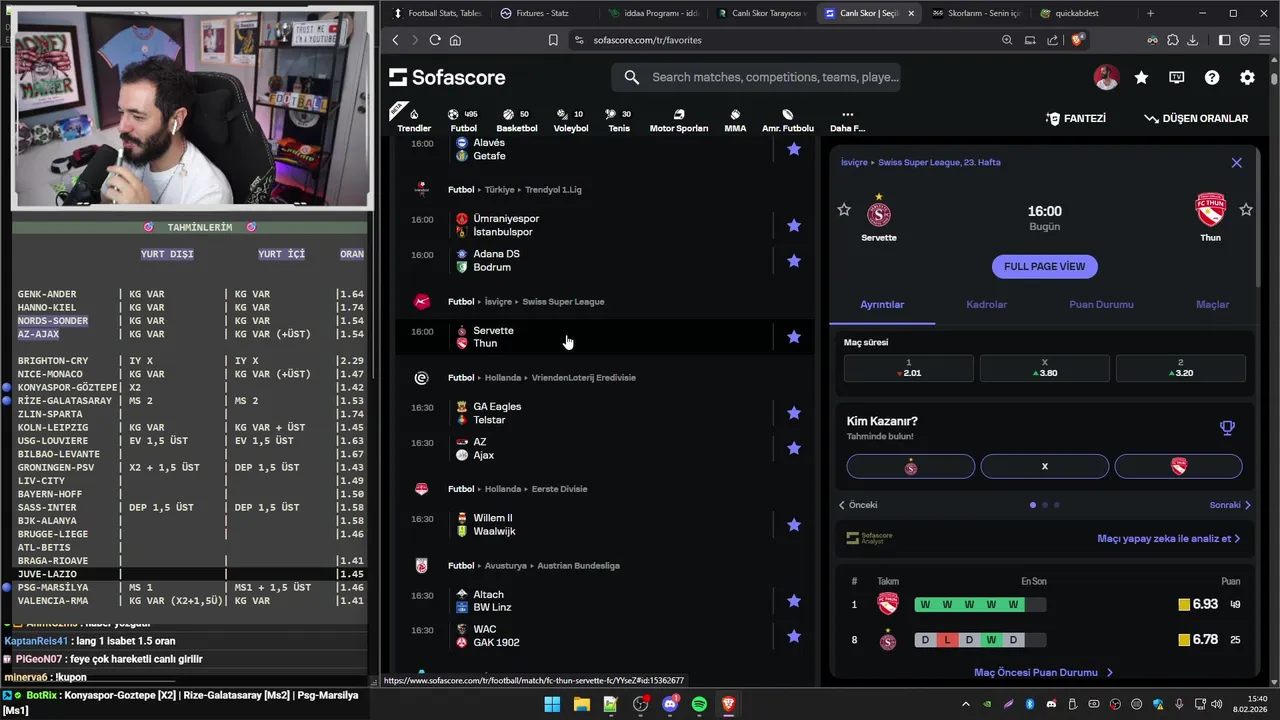
Task: Open the Swiss Super League header in list
Action: tap(563, 301)
